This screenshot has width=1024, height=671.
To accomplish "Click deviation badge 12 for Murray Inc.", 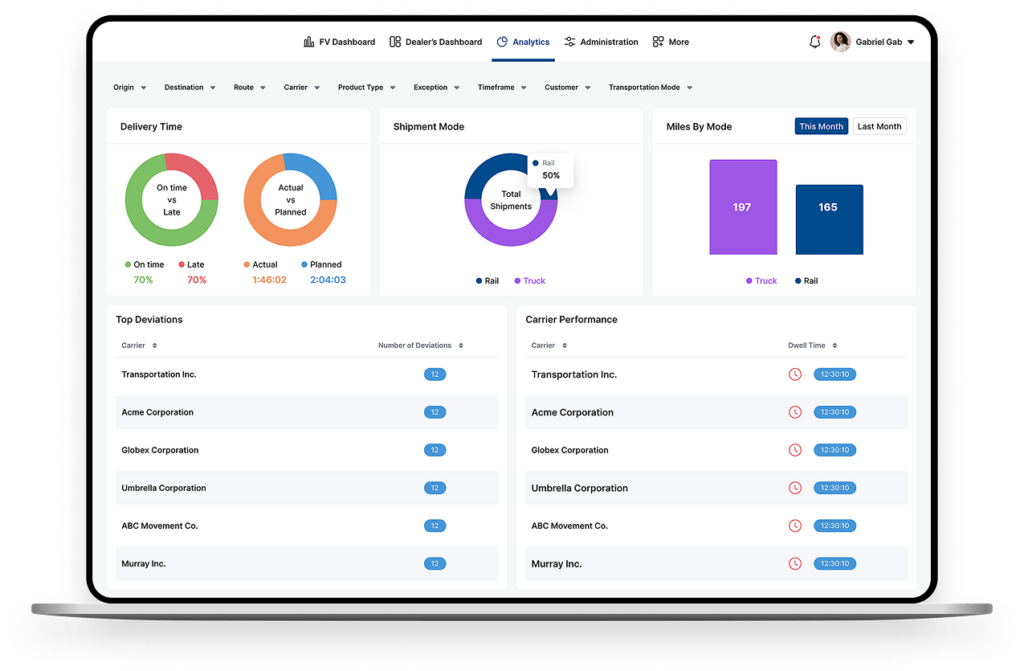I will click(435, 564).
